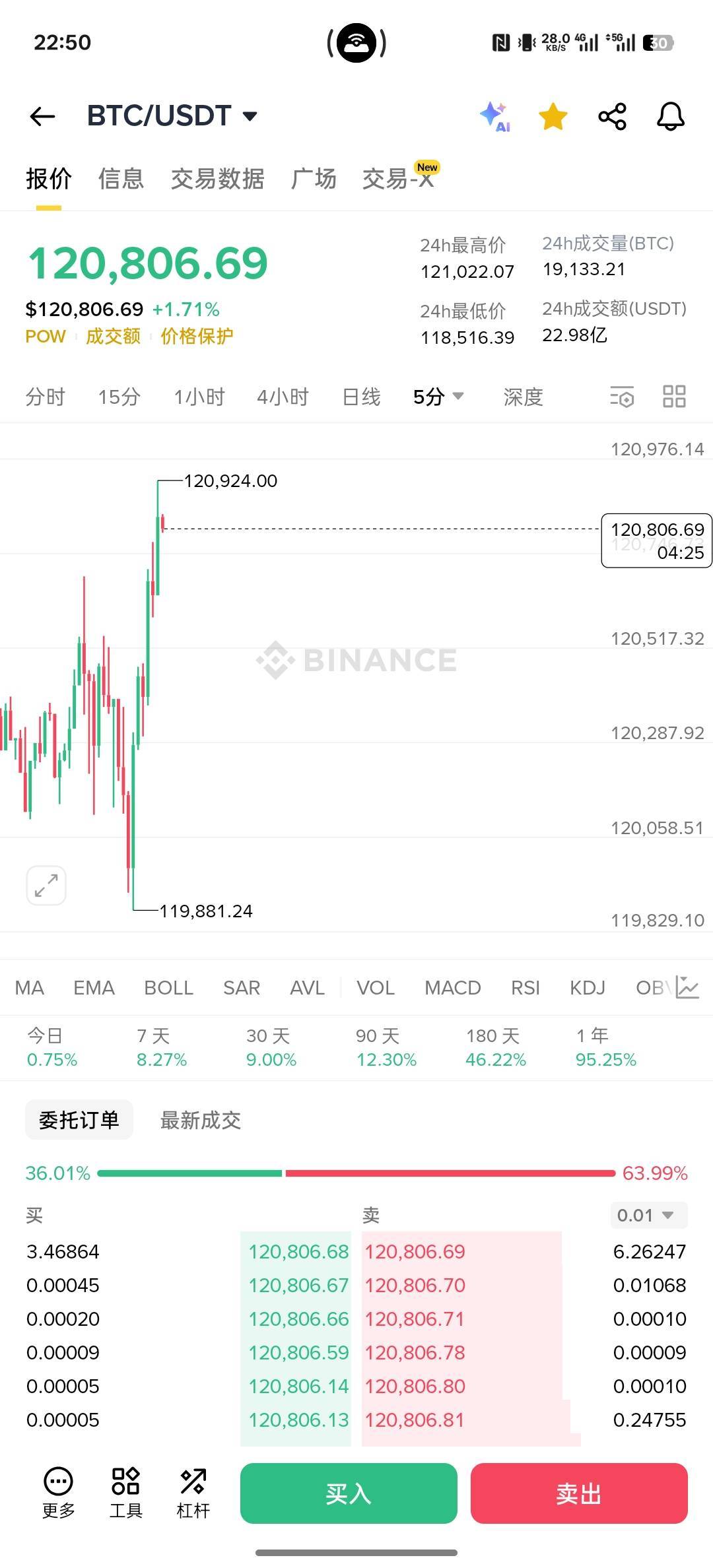Open the indicator settings chart icon
Viewport: 713px width, 1568px height.
click(687, 987)
